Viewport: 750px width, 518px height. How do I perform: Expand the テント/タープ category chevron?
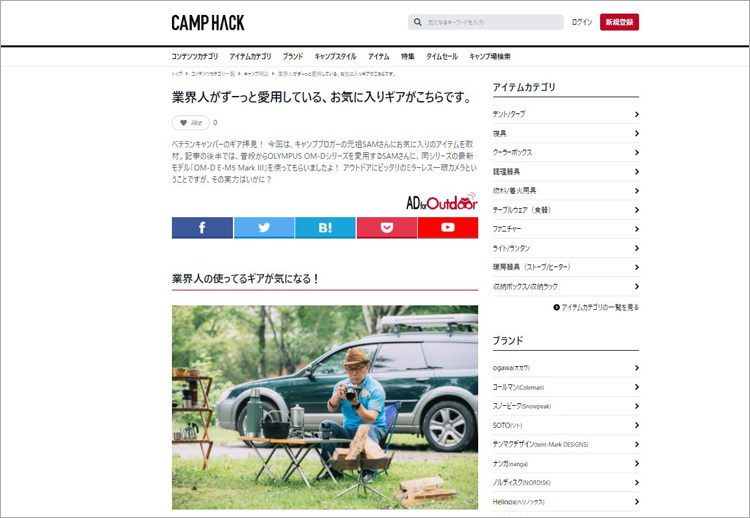click(637, 114)
